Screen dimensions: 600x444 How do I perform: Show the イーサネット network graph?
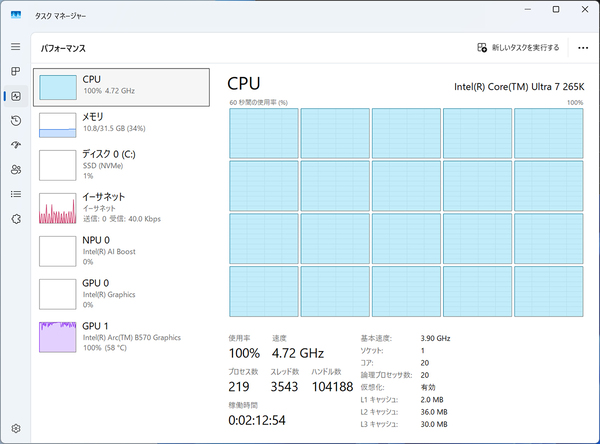click(x=121, y=206)
